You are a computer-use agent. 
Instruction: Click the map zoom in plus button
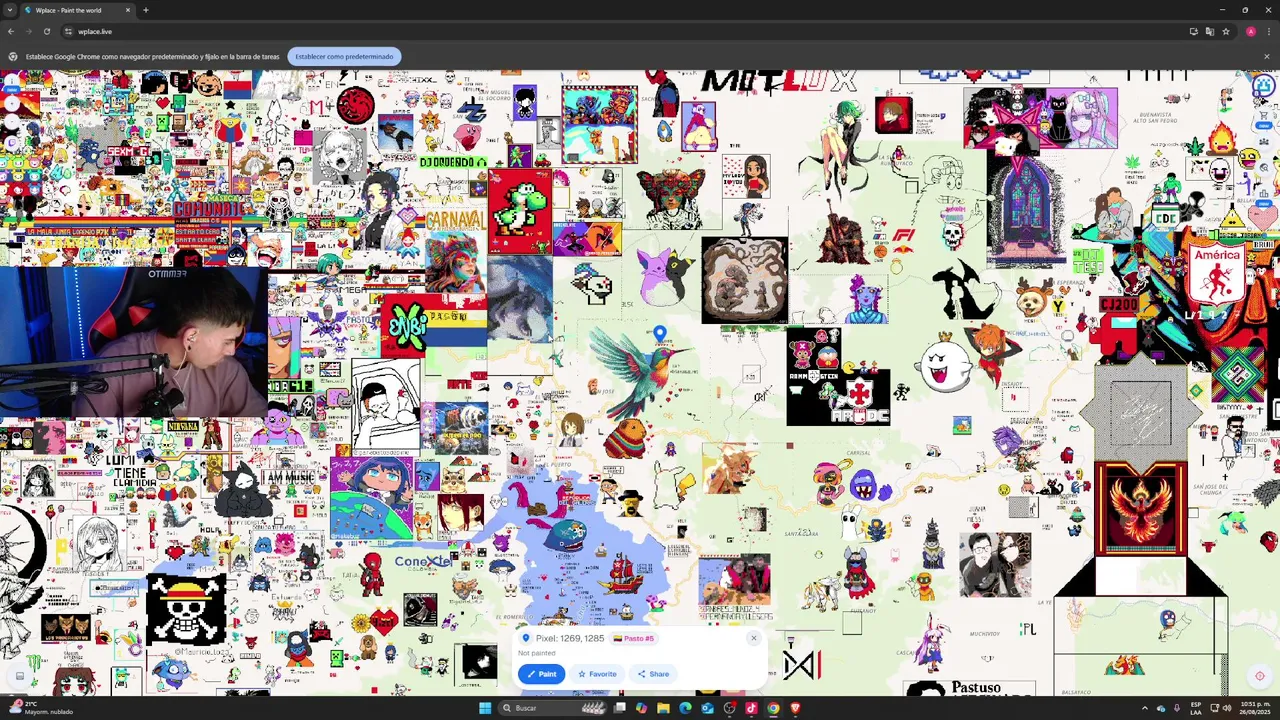[13, 104]
